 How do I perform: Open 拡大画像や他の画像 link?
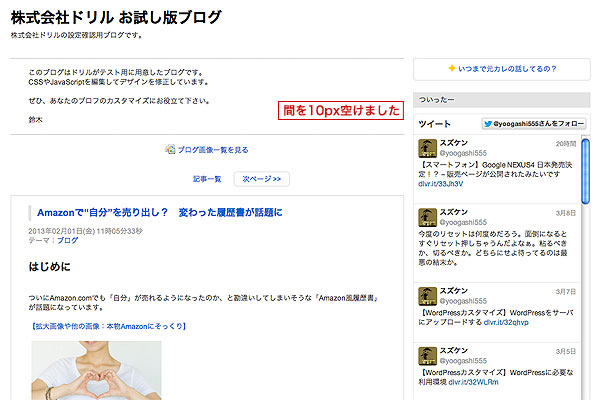click(109, 326)
